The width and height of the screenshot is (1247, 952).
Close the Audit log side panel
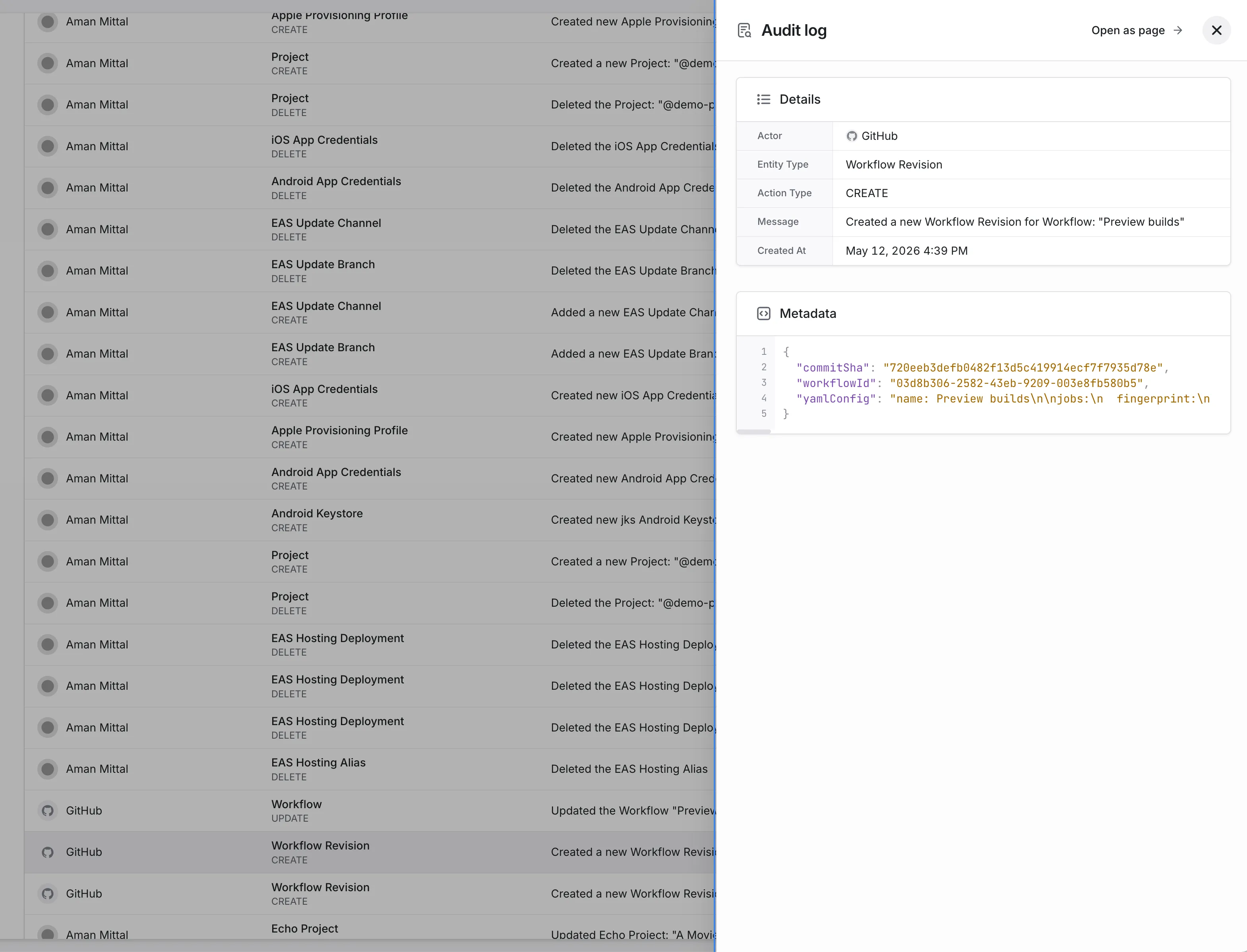pyautogui.click(x=1216, y=30)
